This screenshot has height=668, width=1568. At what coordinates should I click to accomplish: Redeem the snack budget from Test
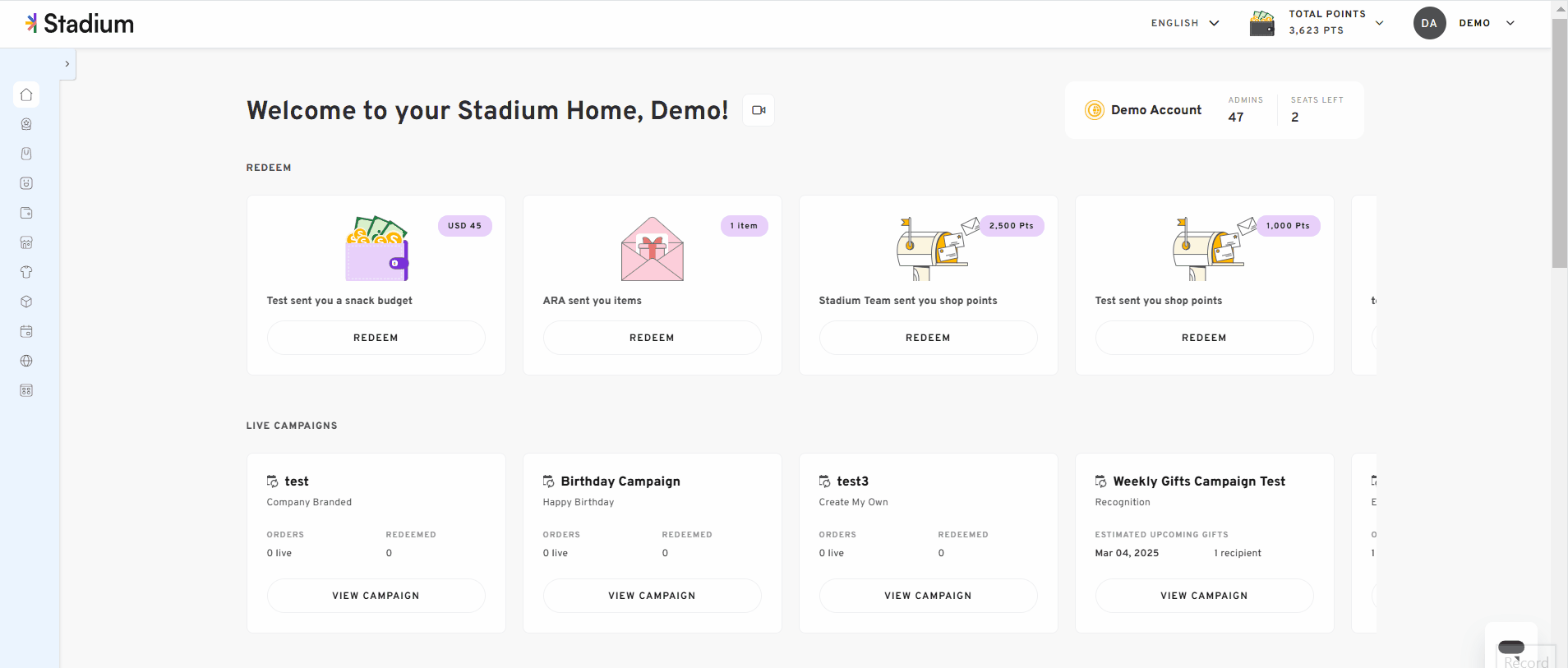376,338
